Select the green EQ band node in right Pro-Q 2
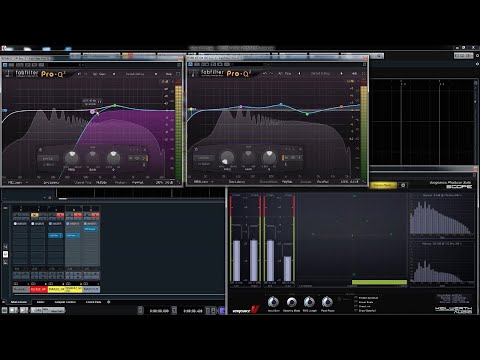Viewport: 480px width, 360px height. [x=307, y=114]
